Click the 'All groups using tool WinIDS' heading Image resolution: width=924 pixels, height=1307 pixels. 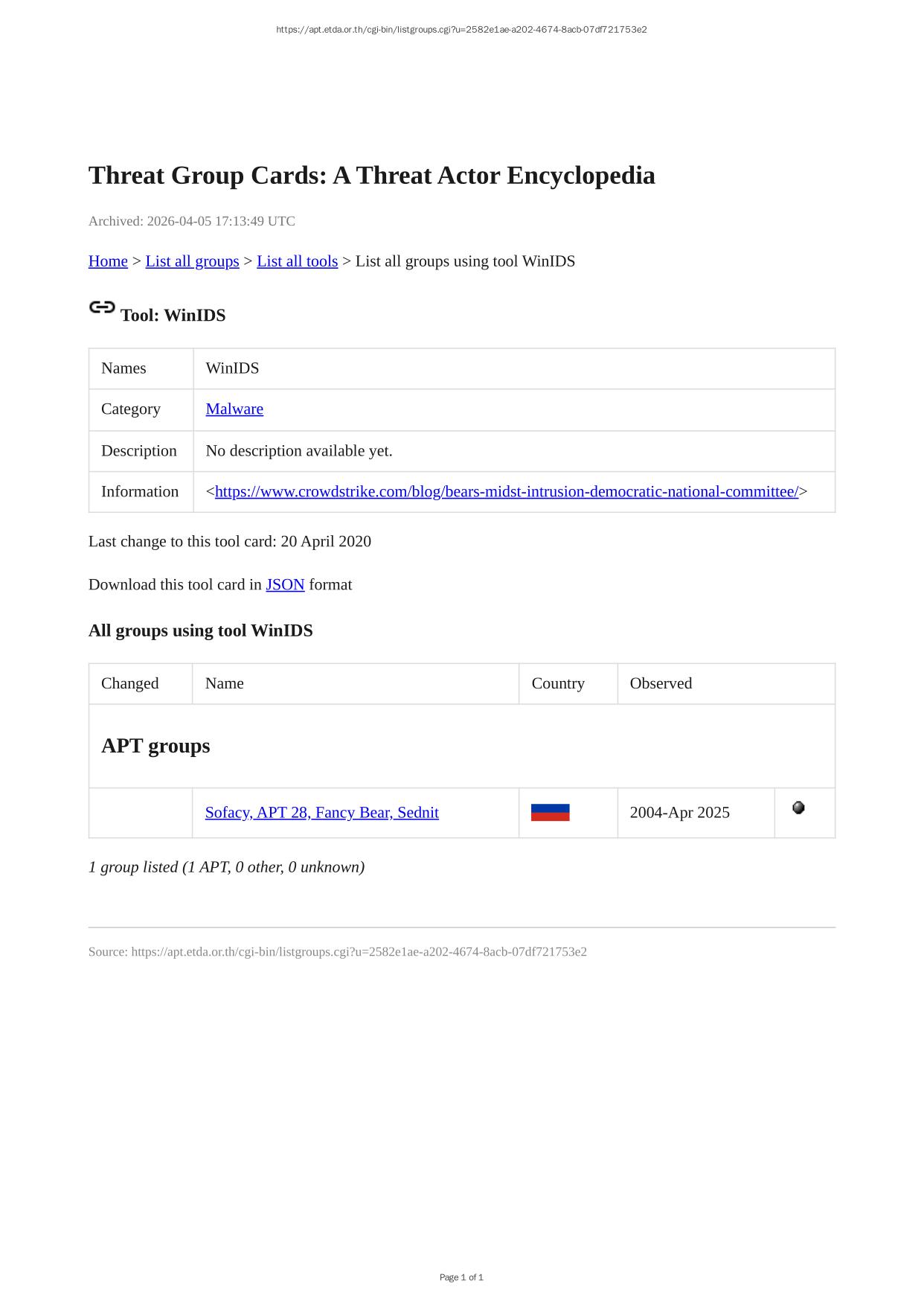click(200, 631)
